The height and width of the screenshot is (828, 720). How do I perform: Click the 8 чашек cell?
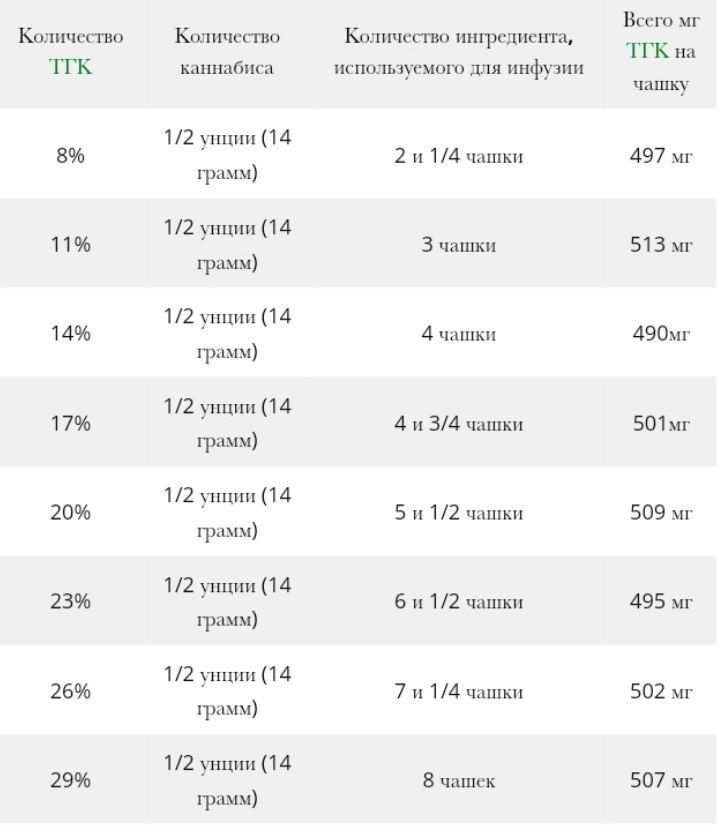(x=459, y=780)
